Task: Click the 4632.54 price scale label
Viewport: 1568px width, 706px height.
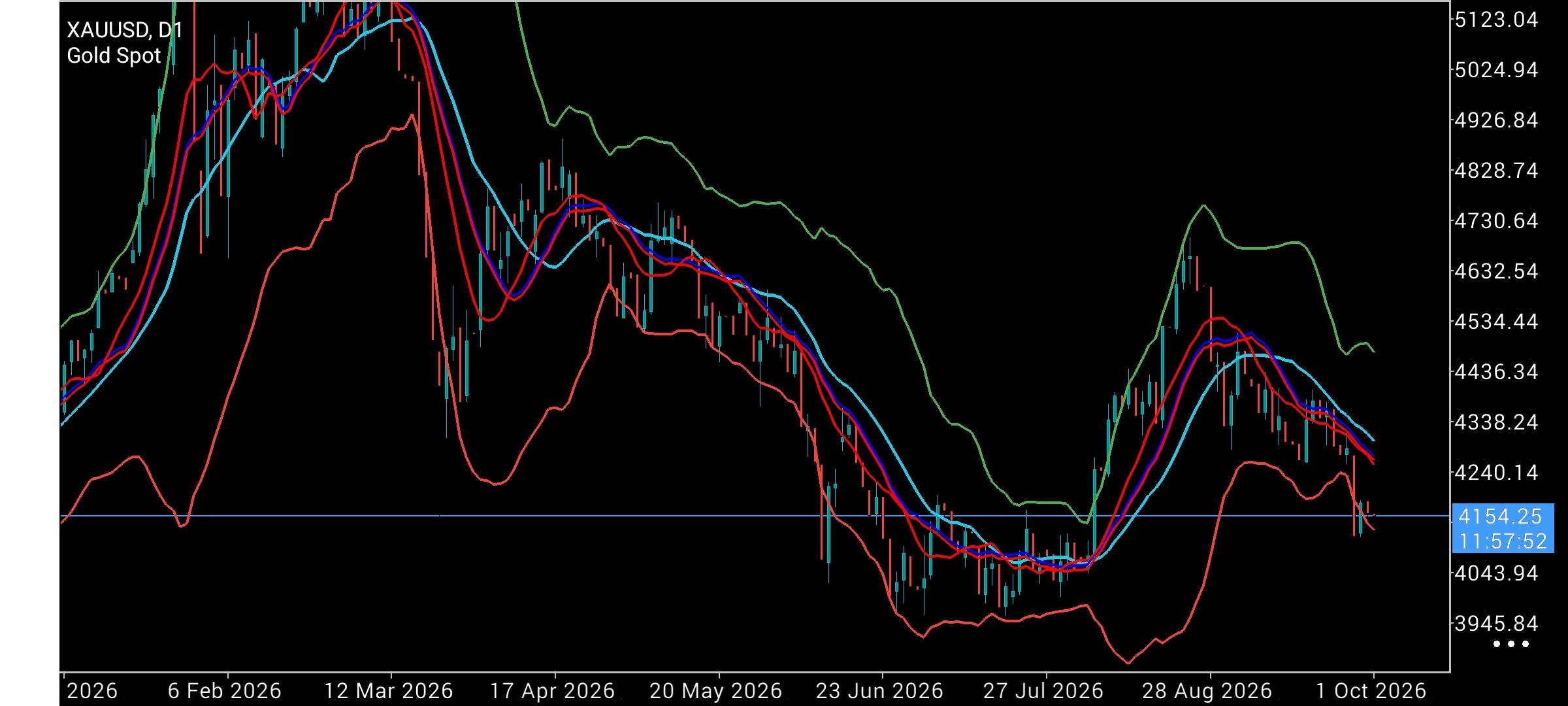Action: pyautogui.click(x=1496, y=271)
